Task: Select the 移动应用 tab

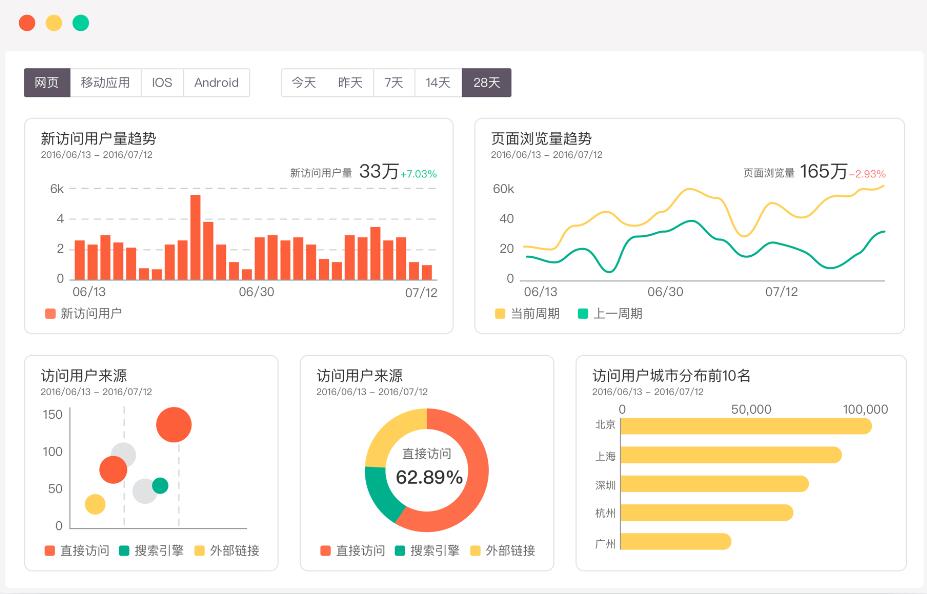Action: [105, 83]
